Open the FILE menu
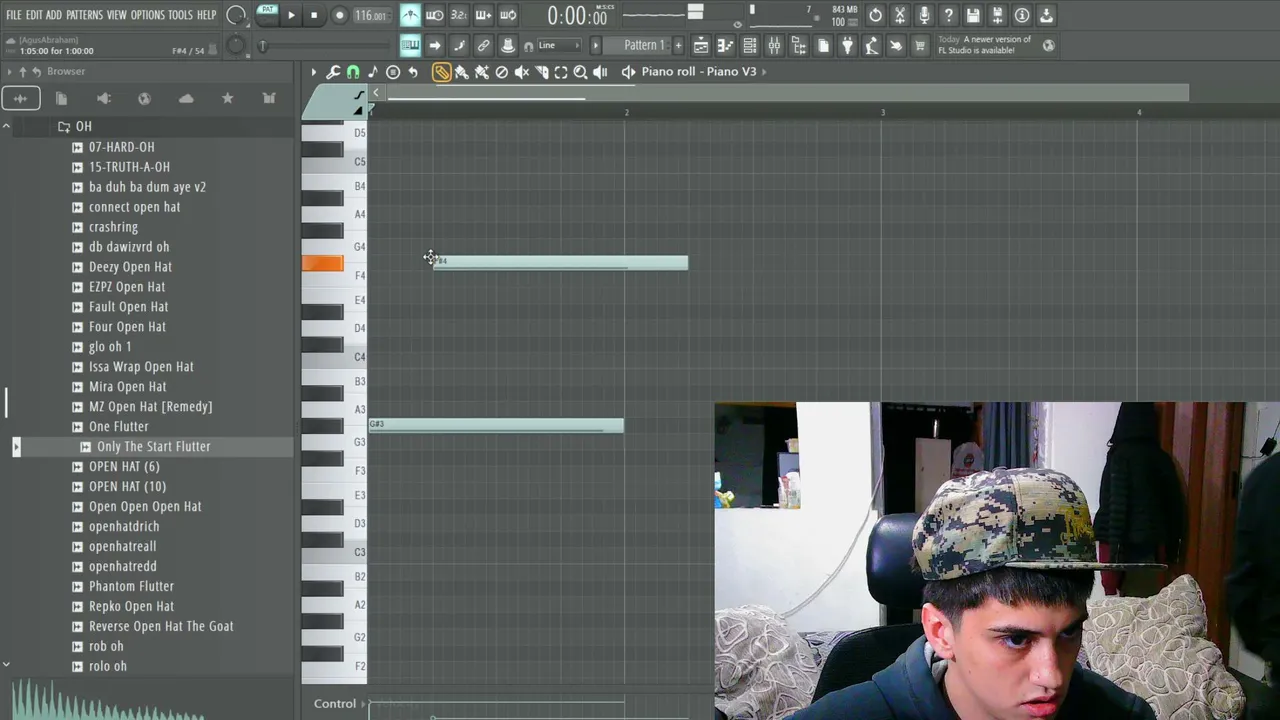1280x720 pixels. click(14, 15)
